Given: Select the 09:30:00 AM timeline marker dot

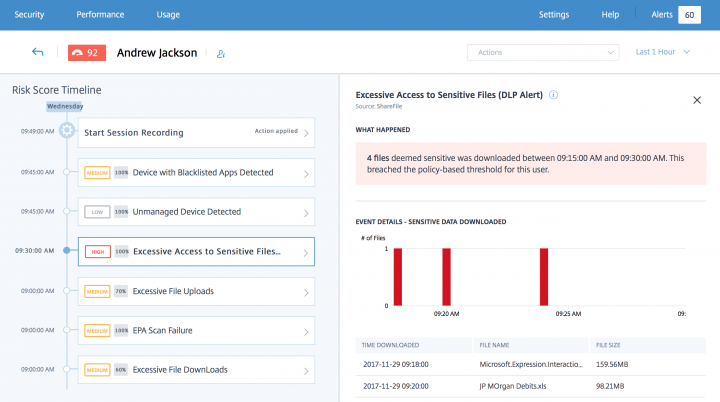Looking at the screenshot, I should 67,251.
